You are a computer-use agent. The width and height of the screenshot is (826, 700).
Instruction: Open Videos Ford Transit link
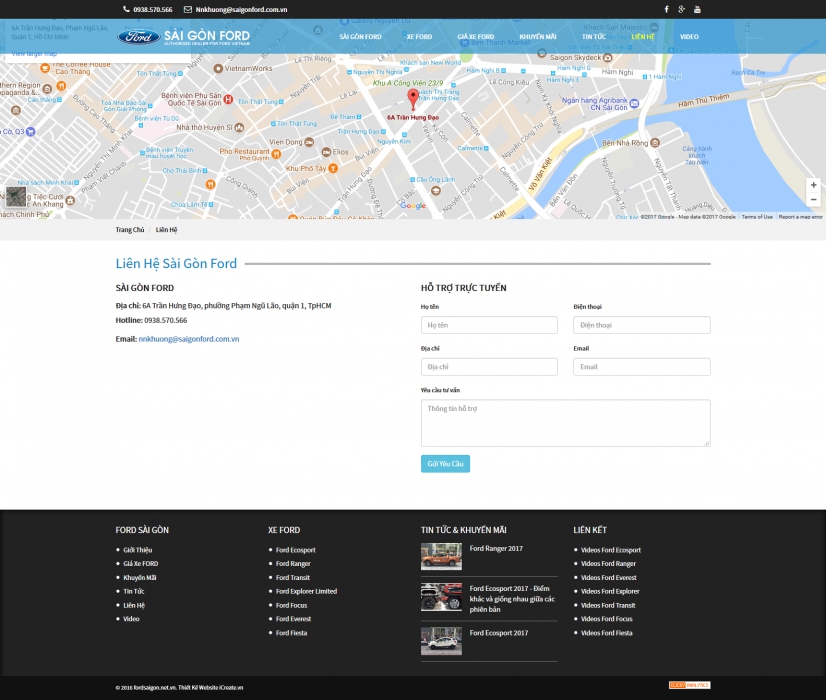click(x=608, y=605)
